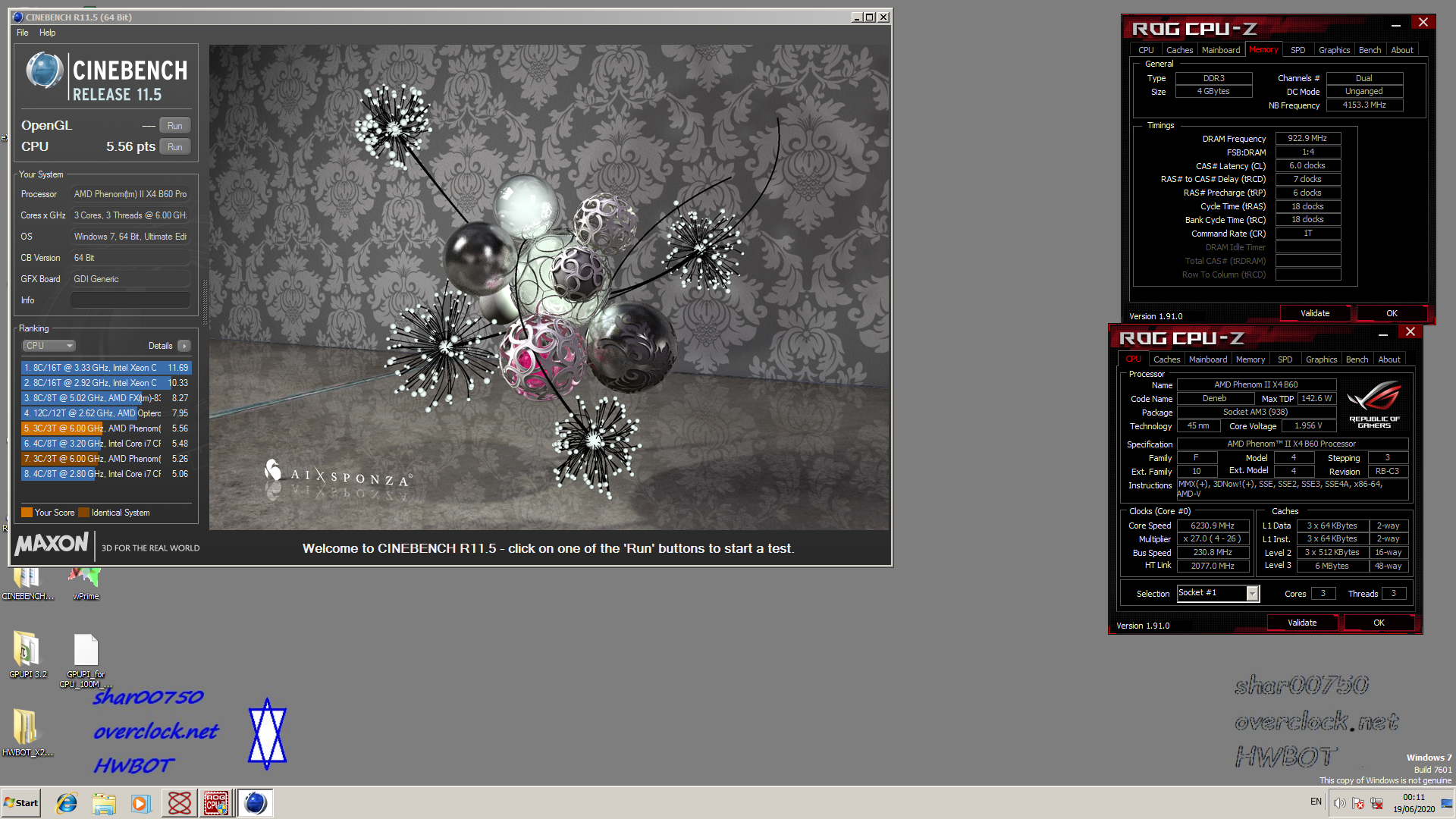Click the Info input field in Cinebench
Image resolution: width=1456 pixels, height=819 pixels.
click(x=130, y=300)
